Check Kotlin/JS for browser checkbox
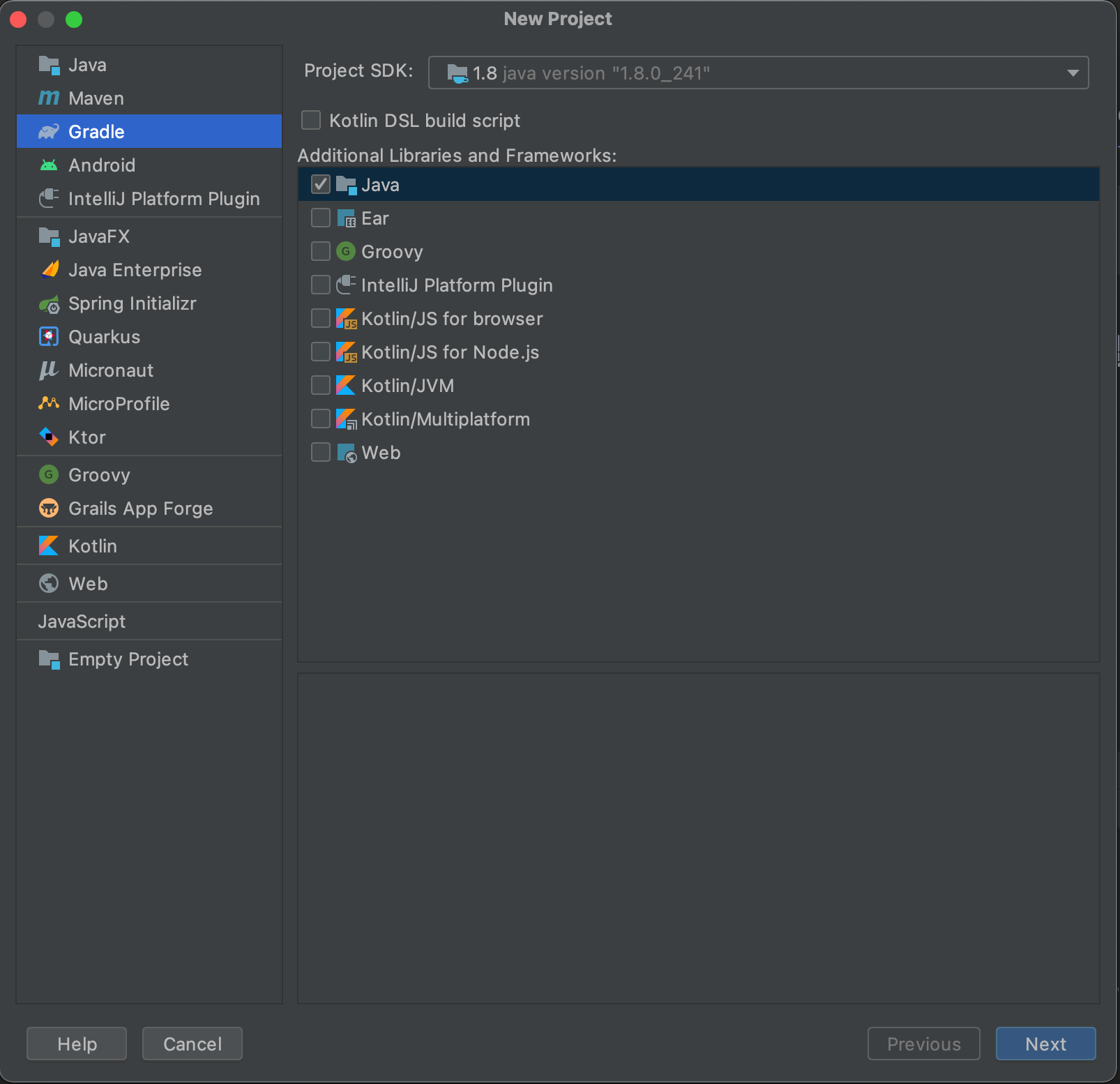1120x1084 pixels. tap(321, 319)
